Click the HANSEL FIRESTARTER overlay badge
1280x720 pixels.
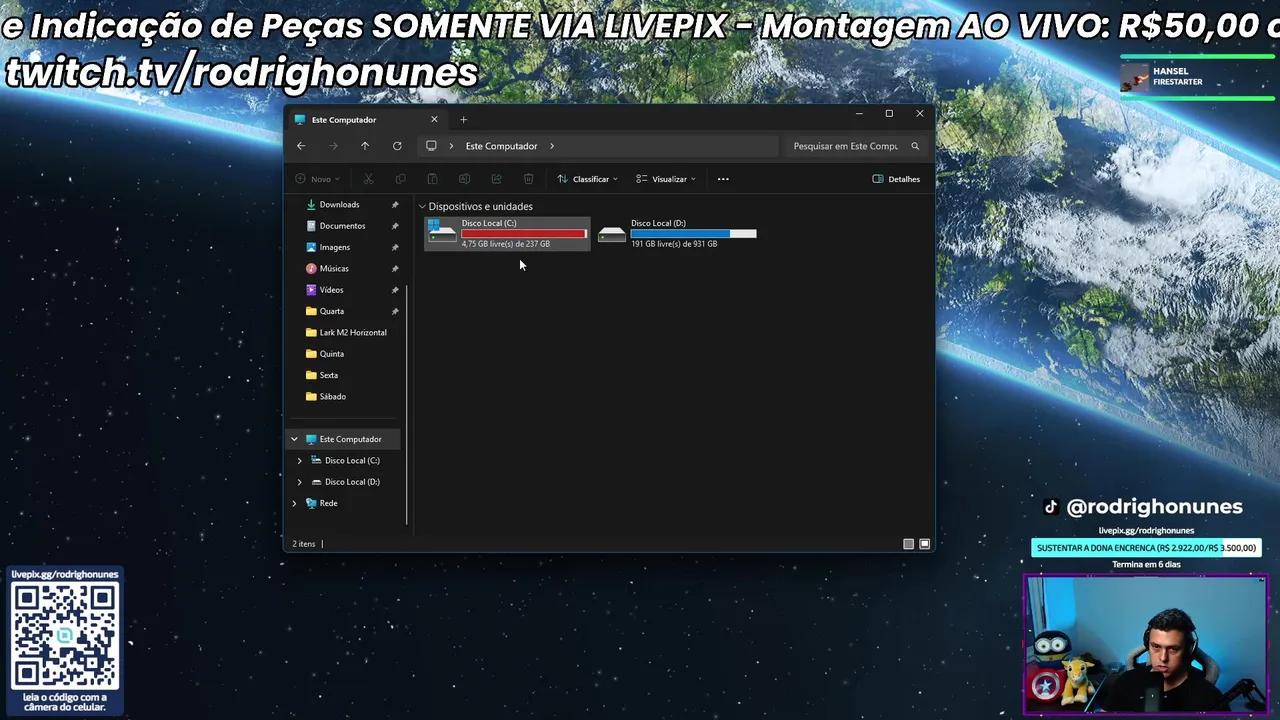pyautogui.click(x=1196, y=77)
